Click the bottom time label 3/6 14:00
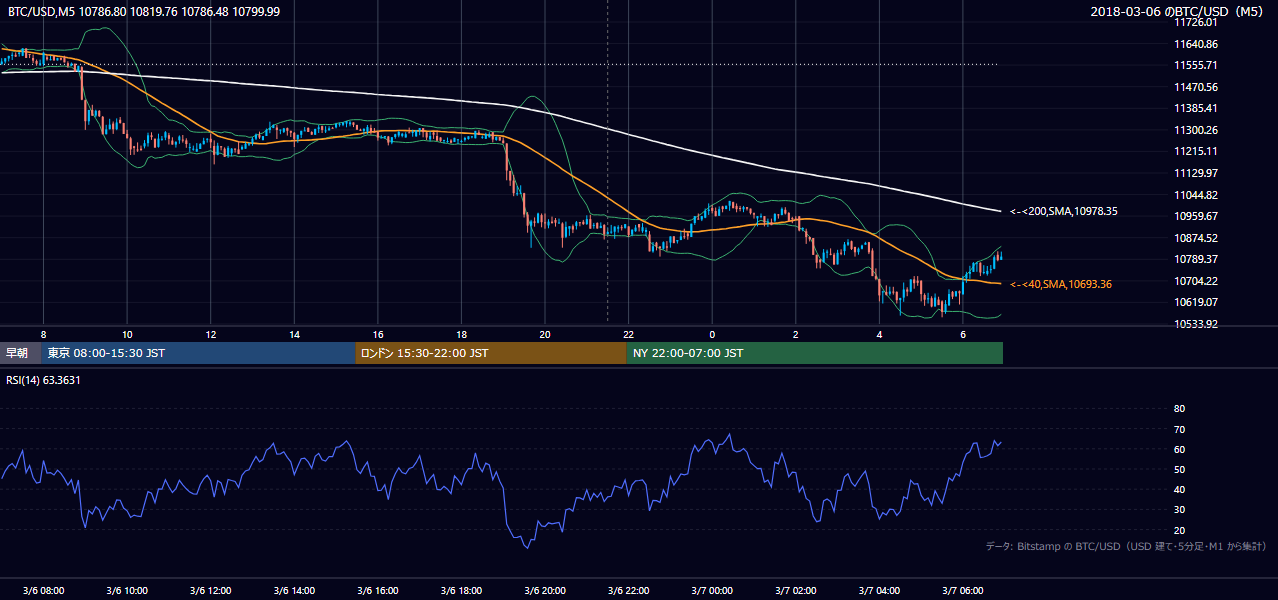The width and height of the screenshot is (1278, 600). coord(294,591)
